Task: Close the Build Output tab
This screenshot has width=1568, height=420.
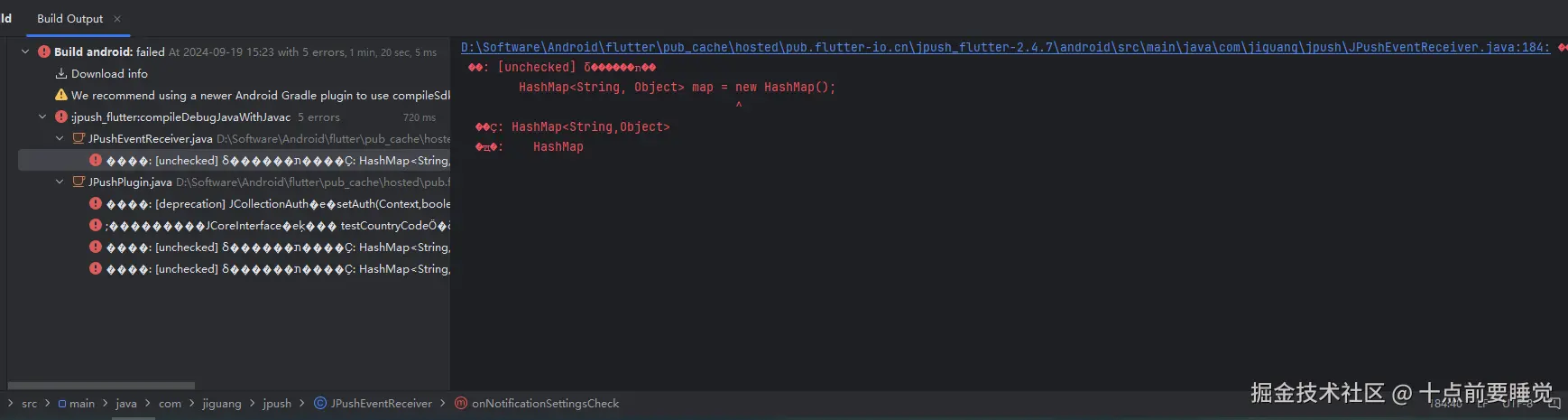Action: click(x=117, y=19)
